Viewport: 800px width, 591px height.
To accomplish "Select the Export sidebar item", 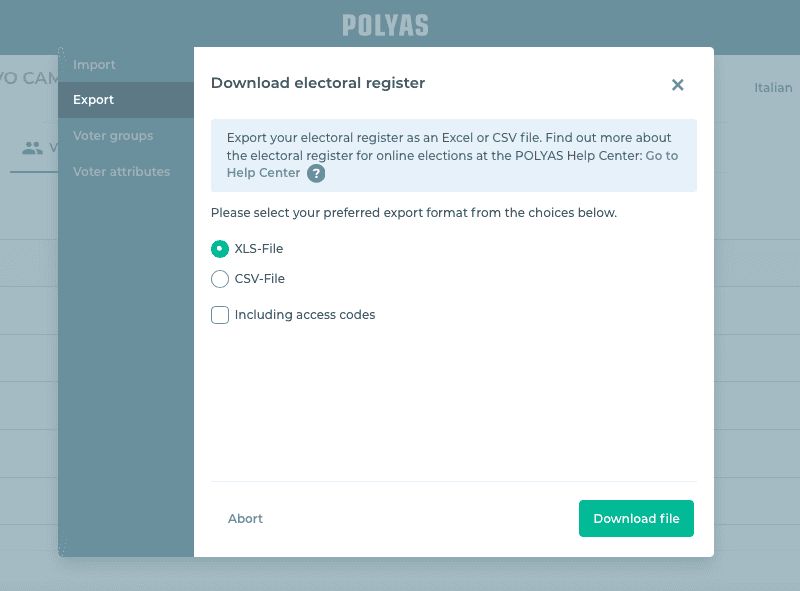I will click(x=94, y=100).
